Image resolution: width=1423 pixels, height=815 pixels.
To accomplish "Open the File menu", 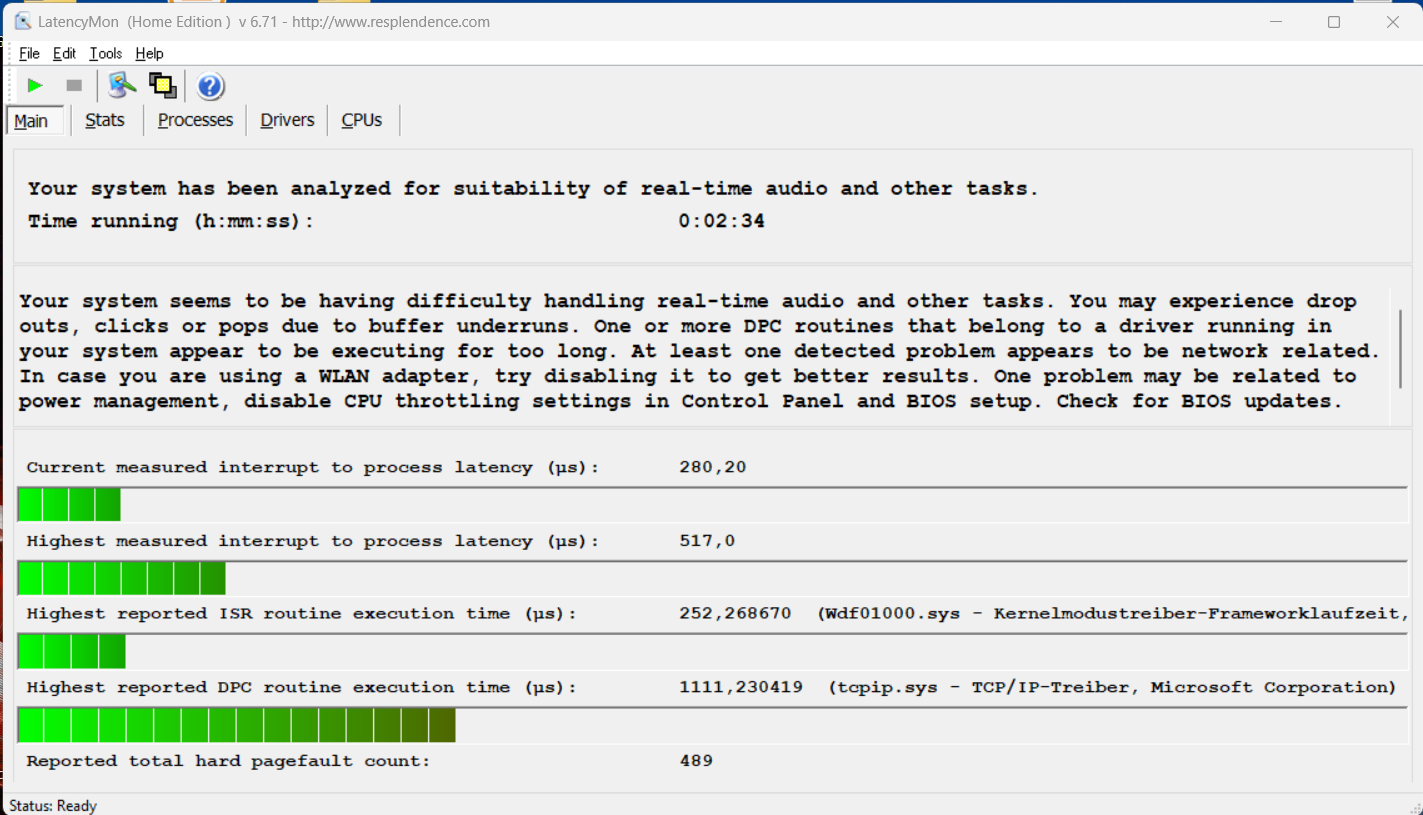I will coord(29,54).
